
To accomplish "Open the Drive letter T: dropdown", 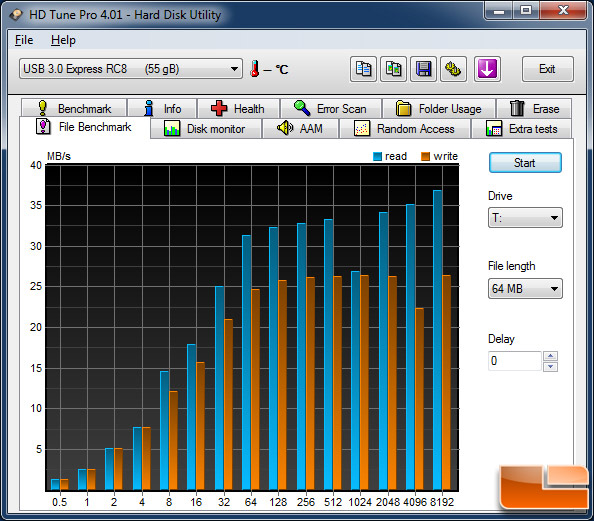I will coord(525,217).
